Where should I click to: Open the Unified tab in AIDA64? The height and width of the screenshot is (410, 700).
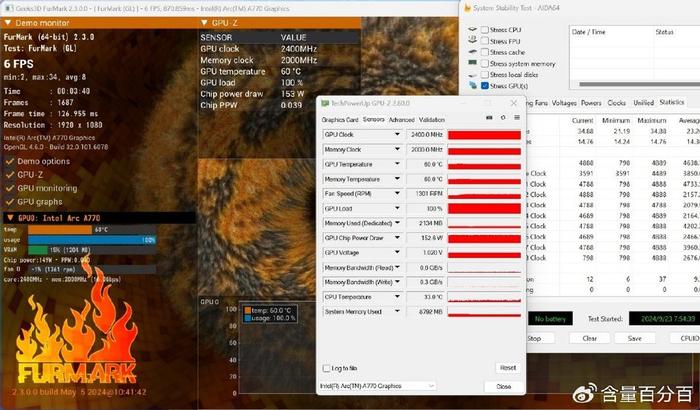[x=643, y=103]
